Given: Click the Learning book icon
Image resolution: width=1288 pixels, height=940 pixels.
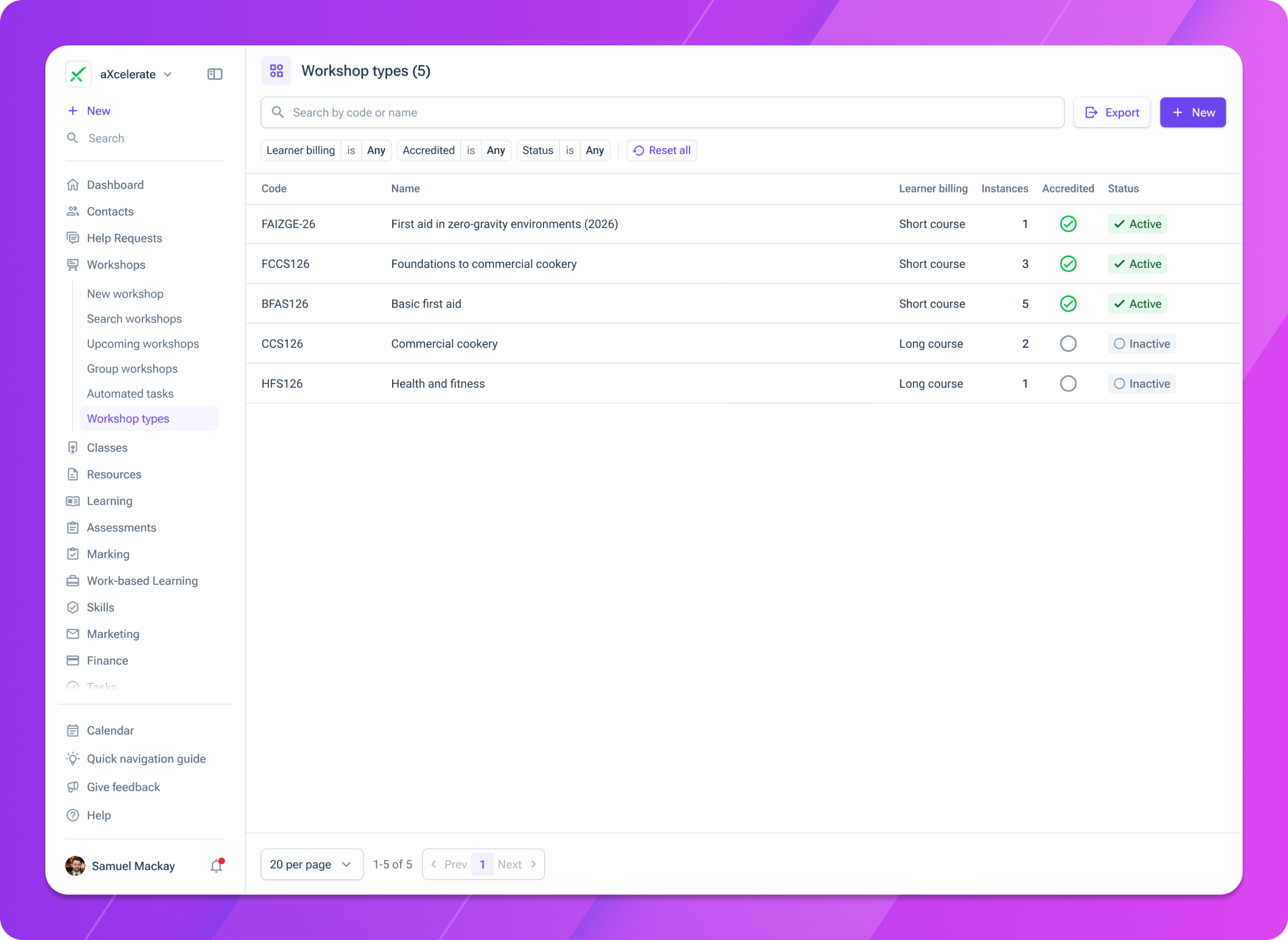Looking at the screenshot, I should click(73, 501).
